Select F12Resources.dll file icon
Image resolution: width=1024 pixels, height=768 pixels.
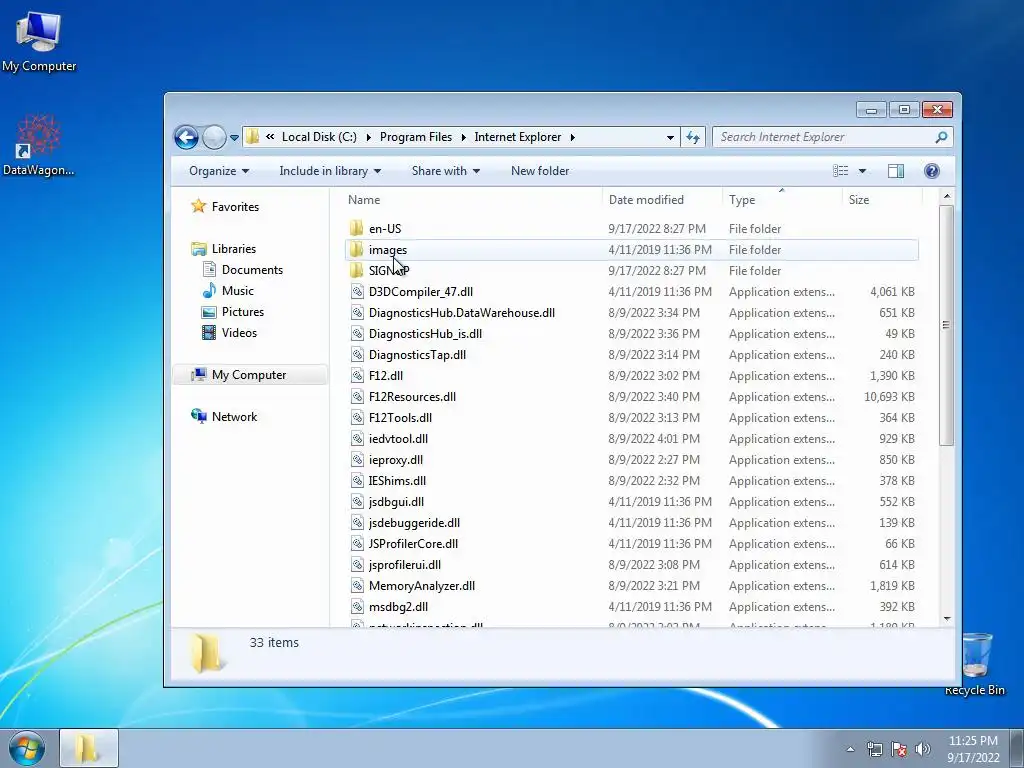coord(357,396)
